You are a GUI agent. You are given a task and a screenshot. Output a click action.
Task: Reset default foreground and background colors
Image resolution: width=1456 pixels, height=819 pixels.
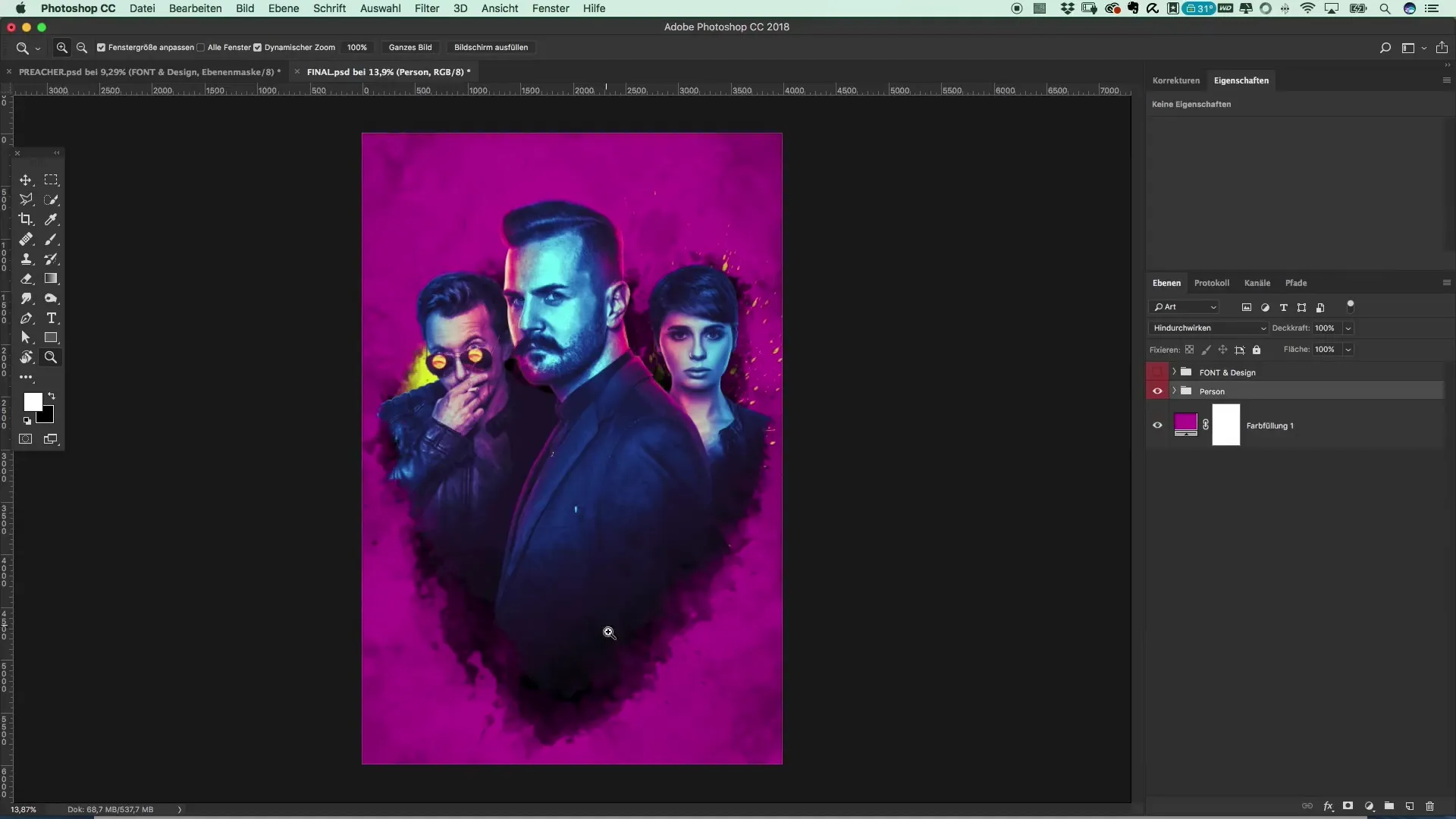(27, 420)
